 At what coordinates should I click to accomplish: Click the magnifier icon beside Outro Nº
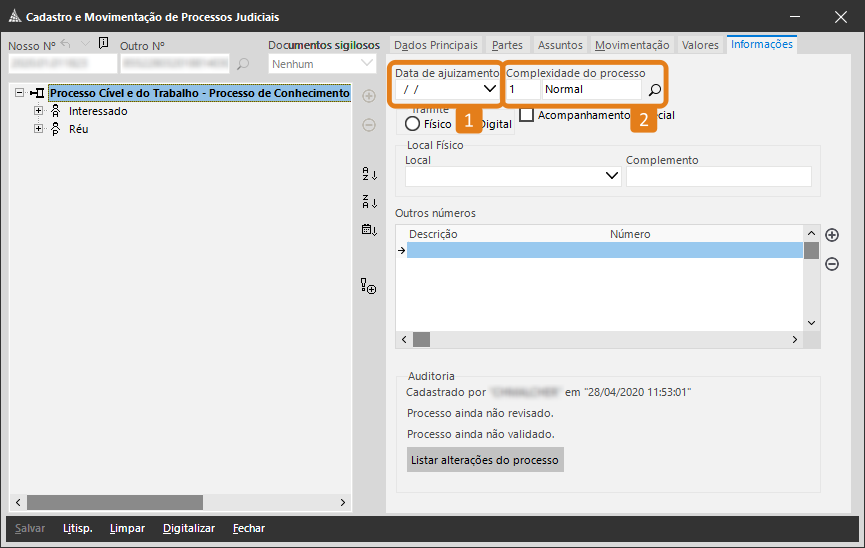[242, 65]
